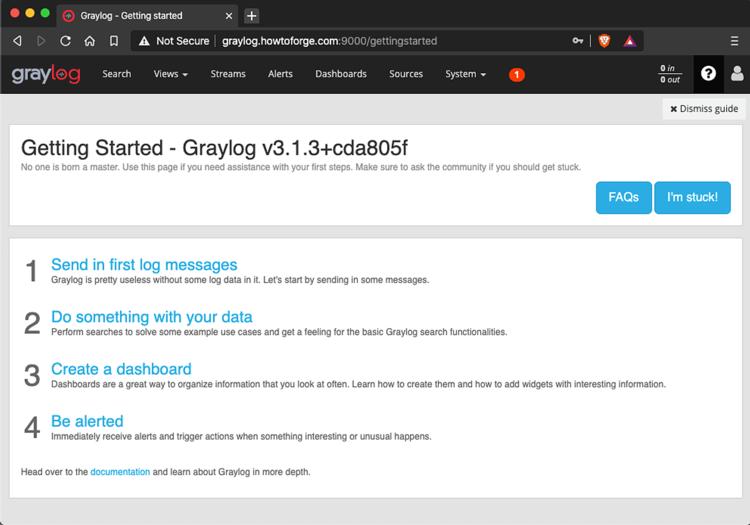The width and height of the screenshot is (750, 525).
Task: Go to the Streams page
Action: point(228,74)
